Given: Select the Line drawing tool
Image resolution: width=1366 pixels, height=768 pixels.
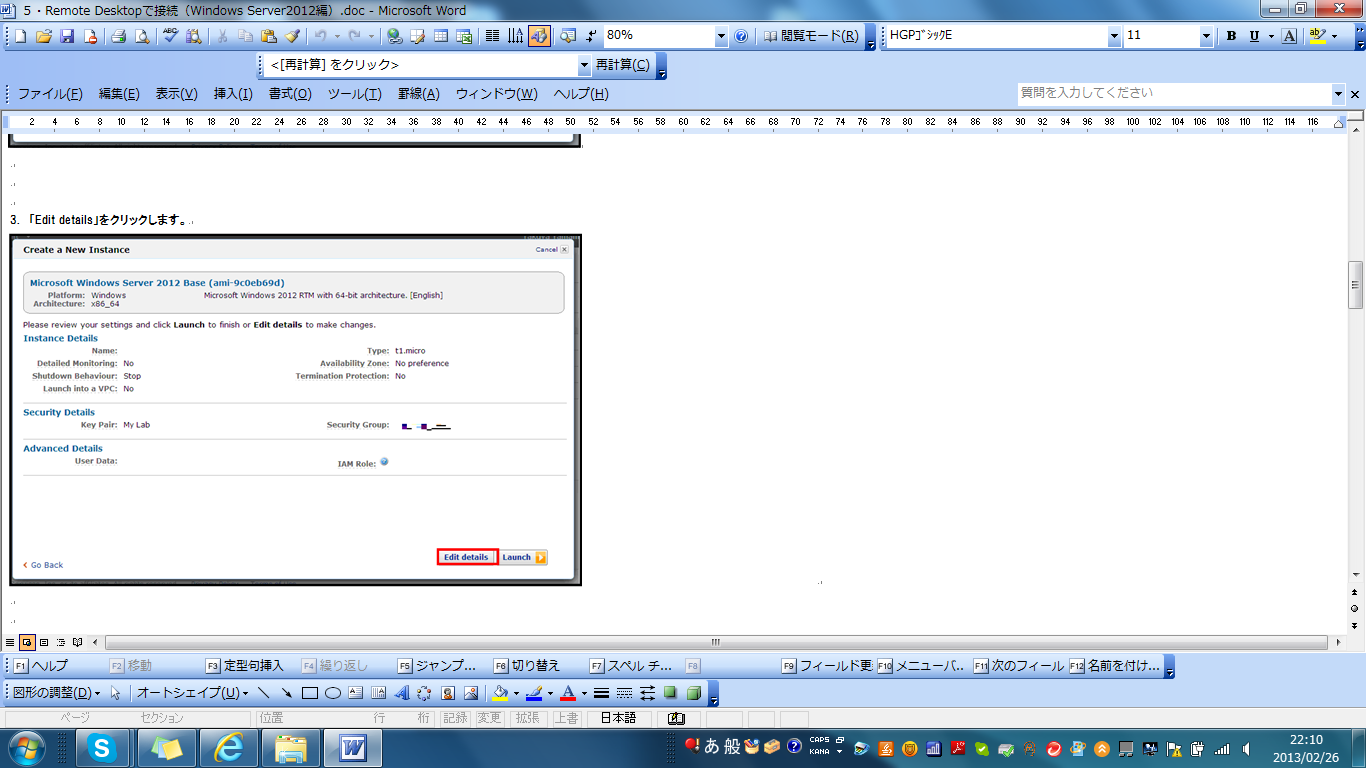Looking at the screenshot, I should coord(263,692).
